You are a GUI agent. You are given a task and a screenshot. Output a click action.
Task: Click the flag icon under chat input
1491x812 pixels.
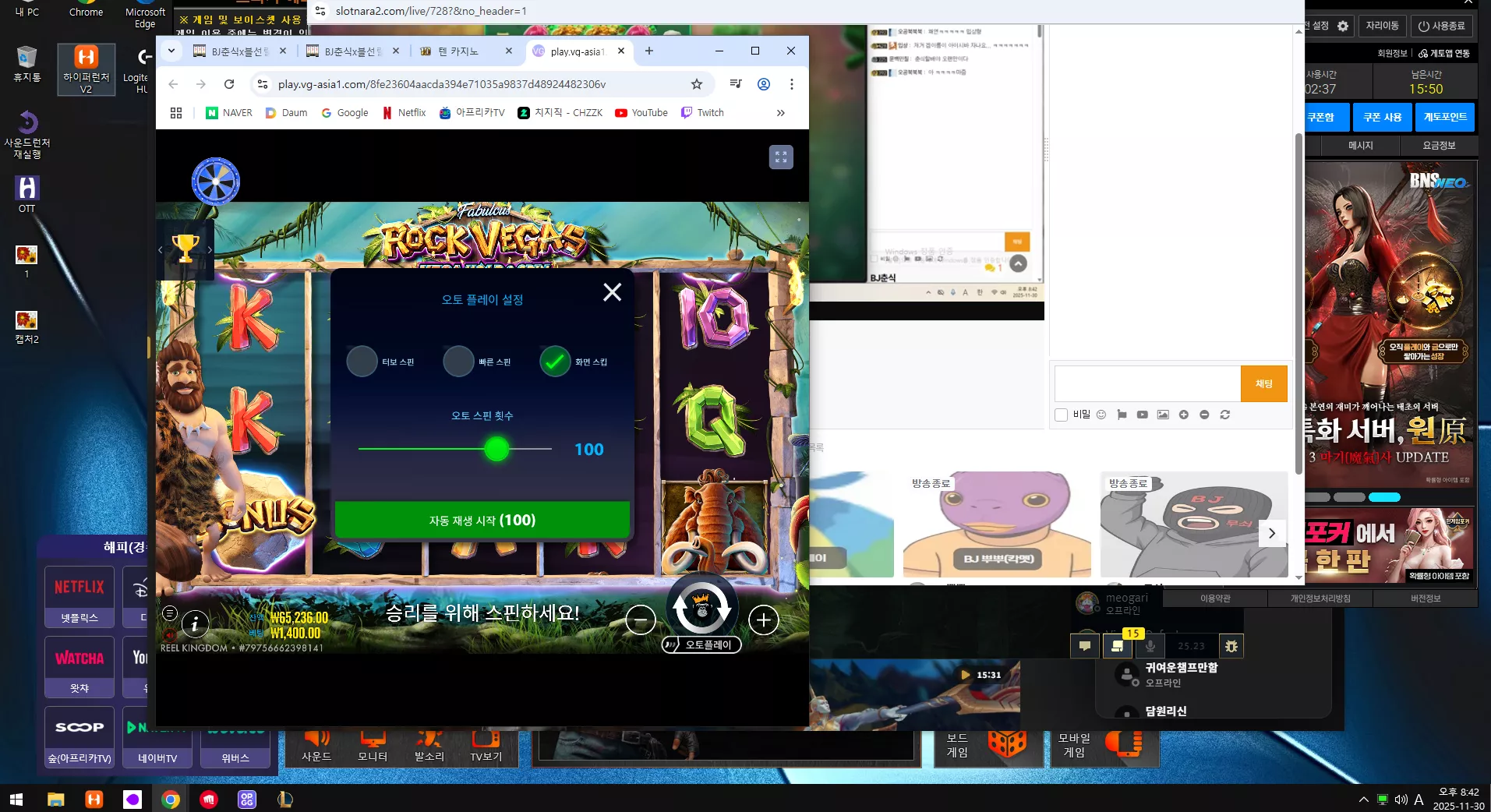click(1122, 415)
